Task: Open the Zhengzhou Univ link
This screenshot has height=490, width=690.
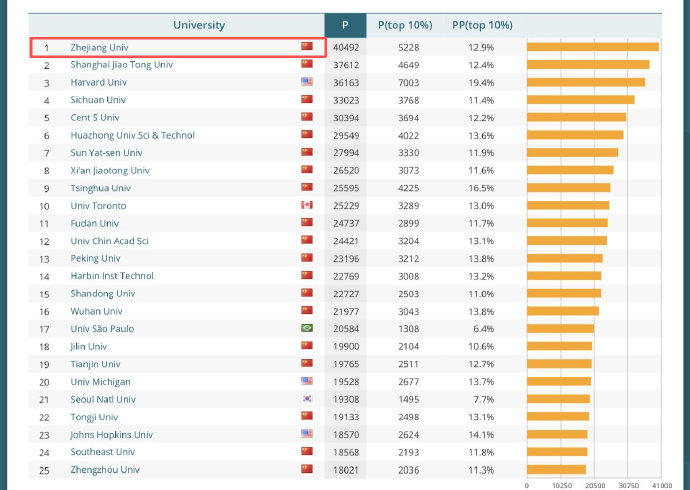Action: pos(102,469)
